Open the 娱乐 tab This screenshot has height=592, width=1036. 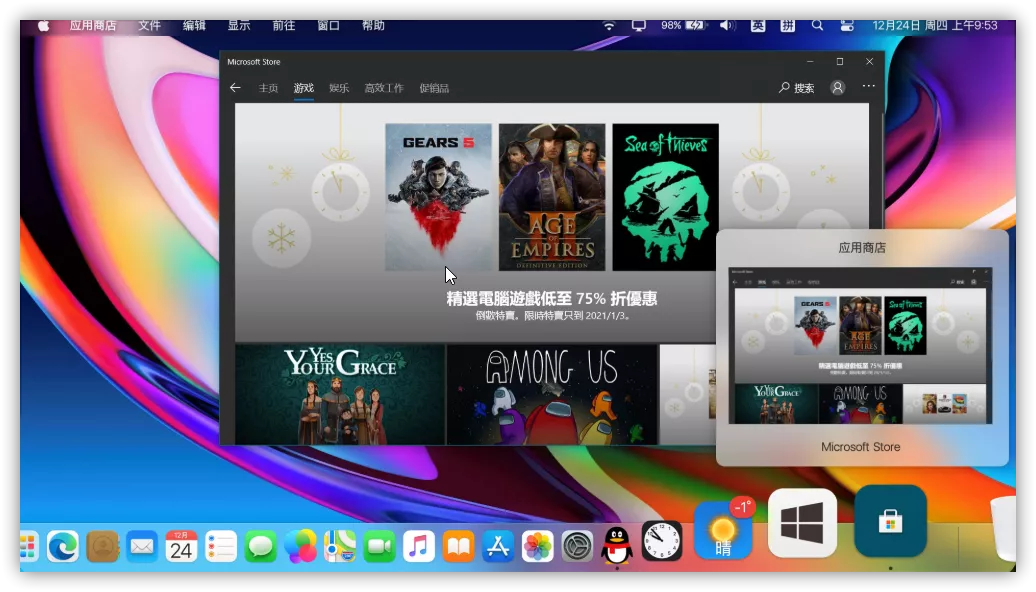[339, 88]
